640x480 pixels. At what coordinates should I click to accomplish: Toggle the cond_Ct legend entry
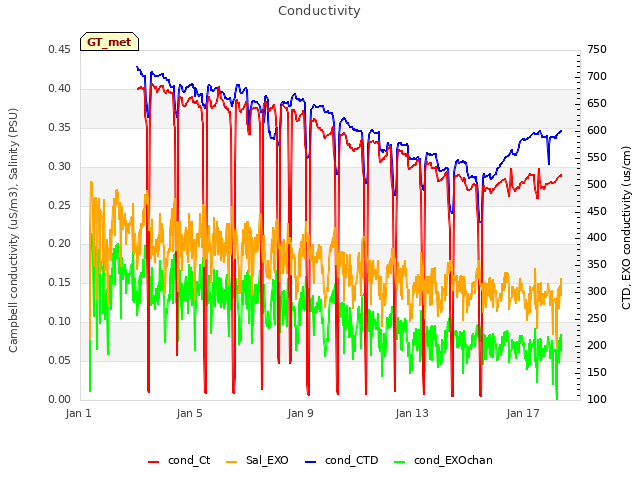coord(179,460)
